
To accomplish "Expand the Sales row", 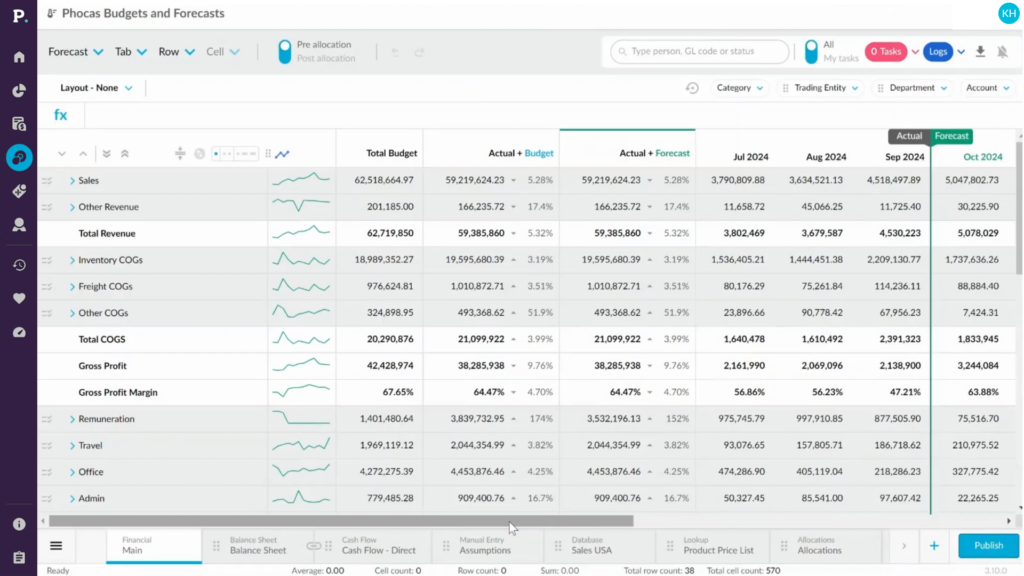I will tap(72, 180).
